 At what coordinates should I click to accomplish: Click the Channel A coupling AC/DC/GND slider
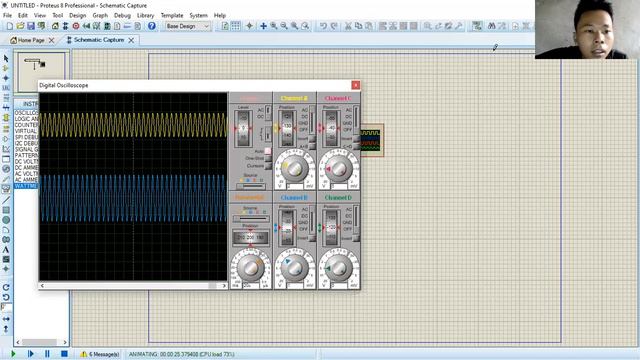tap(312, 120)
